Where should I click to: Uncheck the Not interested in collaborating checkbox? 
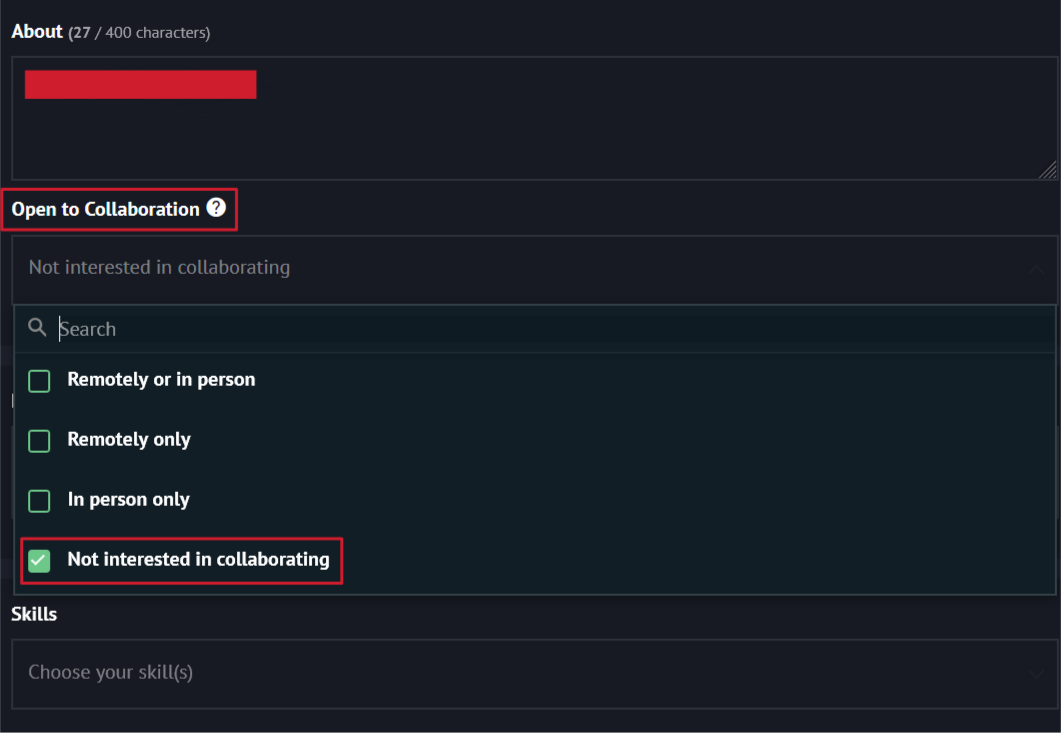point(39,561)
